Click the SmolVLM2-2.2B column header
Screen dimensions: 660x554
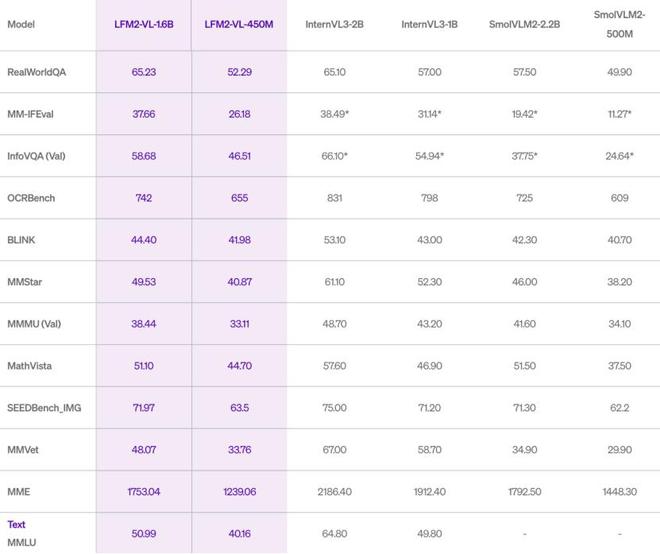pyautogui.click(x=524, y=24)
